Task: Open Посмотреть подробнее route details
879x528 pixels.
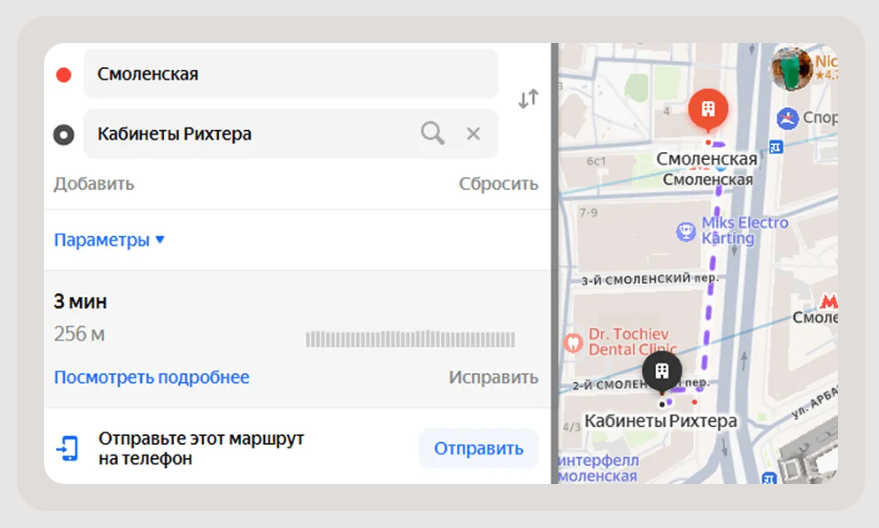Action: pyautogui.click(x=151, y=377)
